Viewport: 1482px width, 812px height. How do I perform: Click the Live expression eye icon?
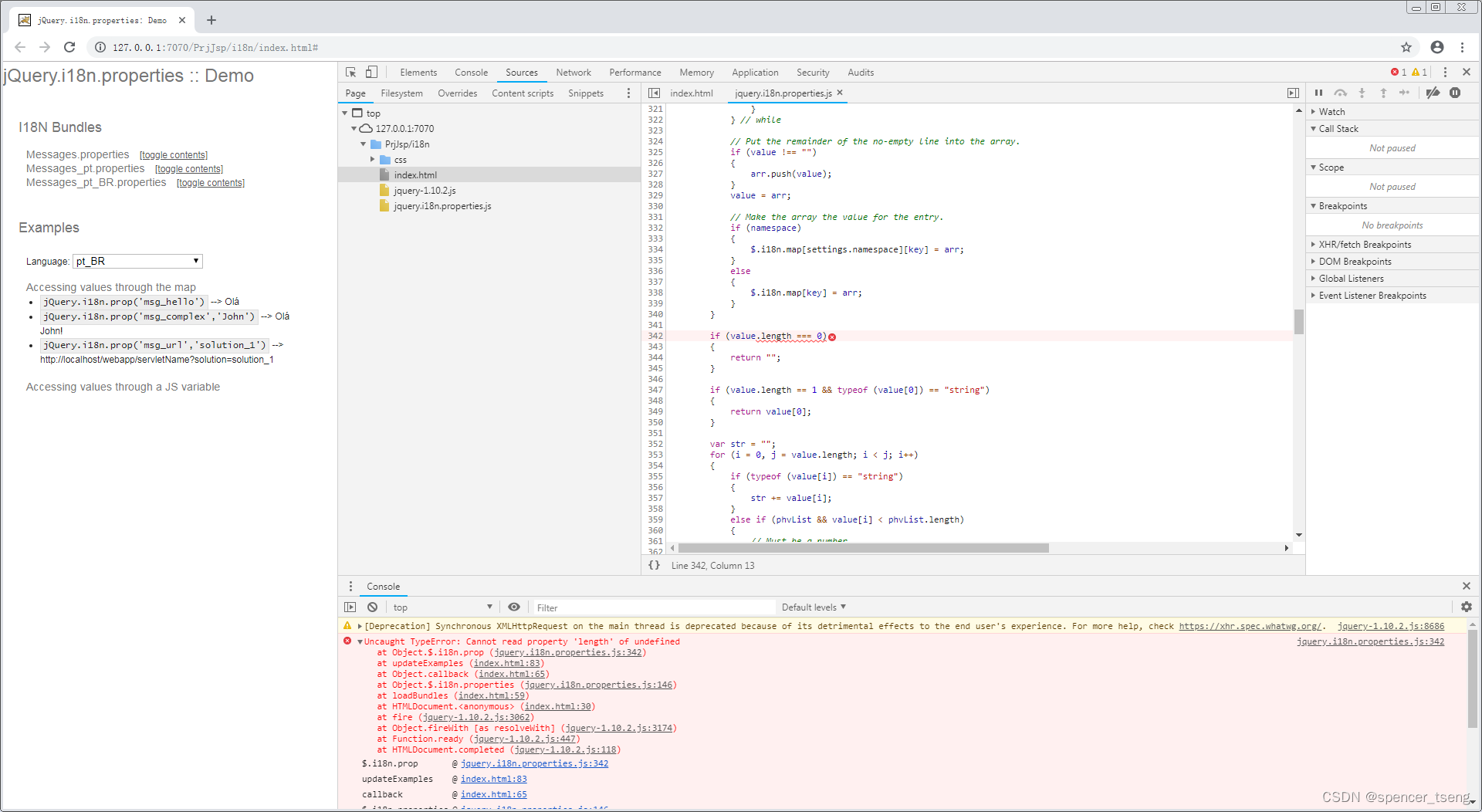click(514, 607)
